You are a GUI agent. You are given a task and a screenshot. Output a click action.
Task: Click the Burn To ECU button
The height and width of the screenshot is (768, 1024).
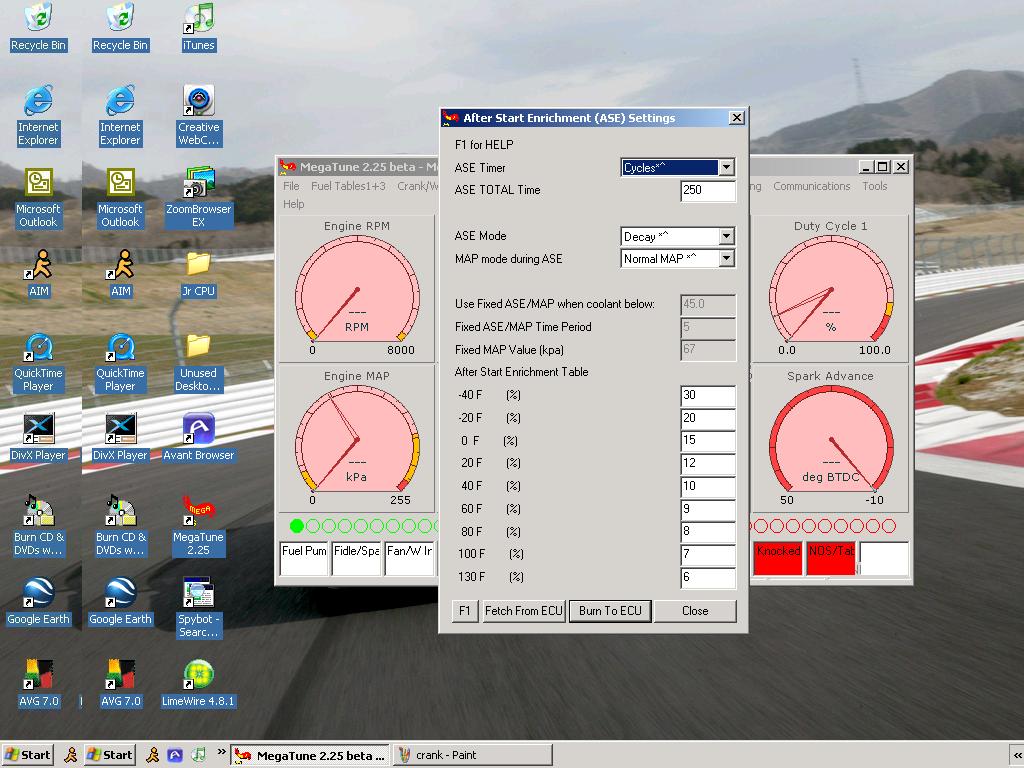coord(610,611)
